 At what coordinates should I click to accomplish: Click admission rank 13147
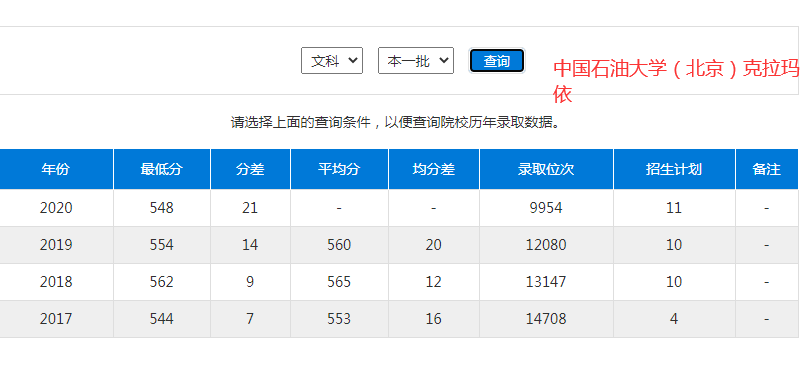coord(546,282)
